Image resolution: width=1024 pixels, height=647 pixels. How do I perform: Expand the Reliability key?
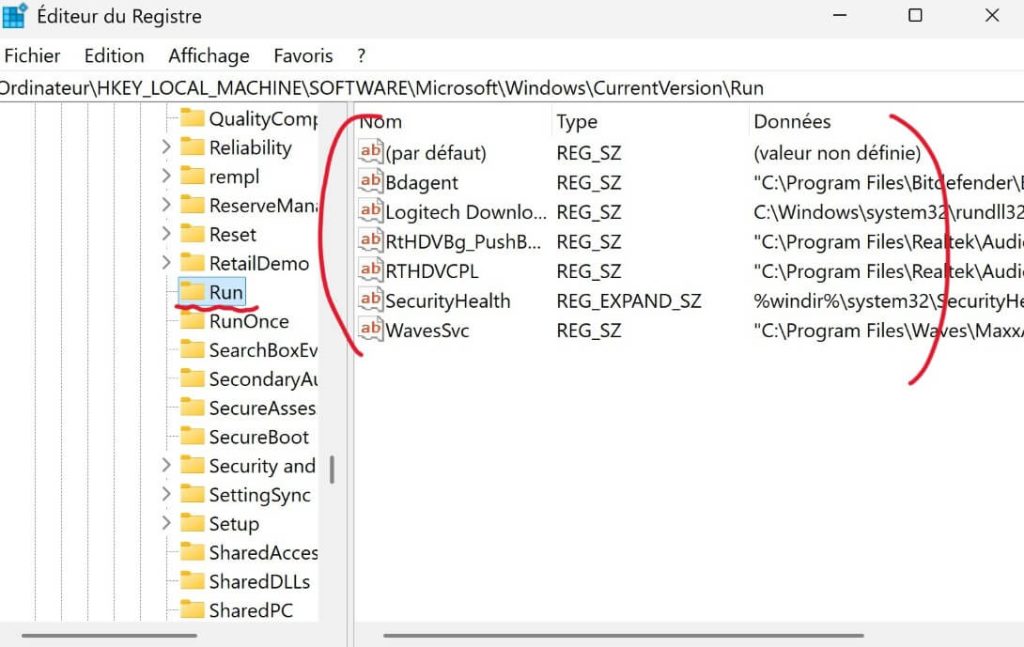(x=166, y=148)
